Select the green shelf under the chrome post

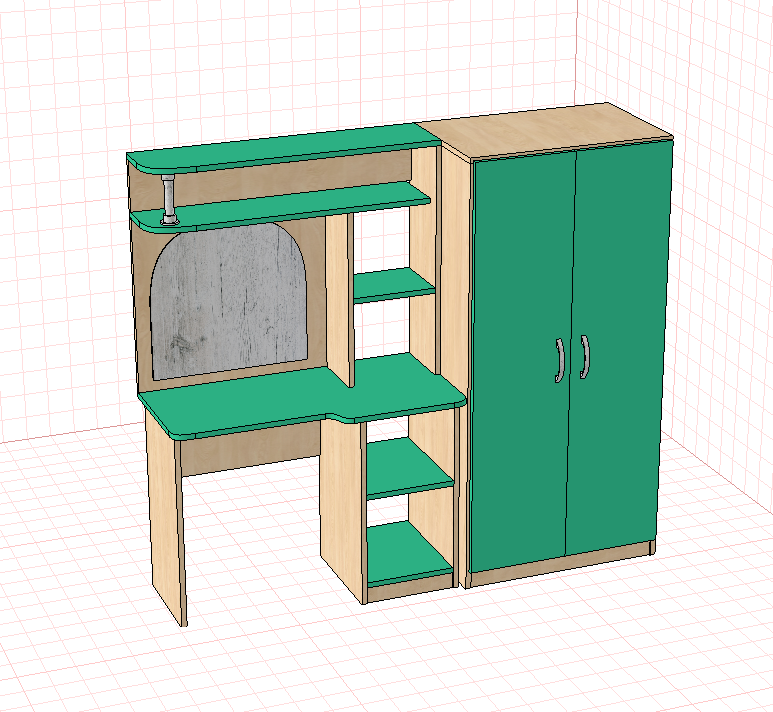281,207
